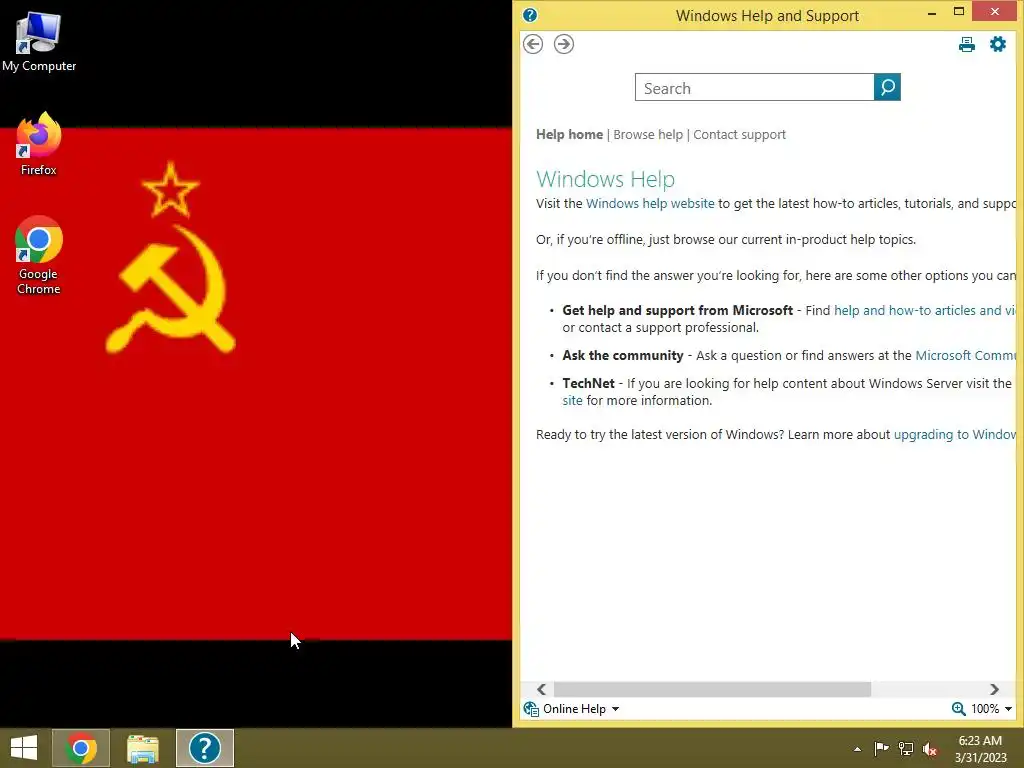Click the bold 'TechNet' text
This screenshot has height=768, width=1024.
click(588, 383)
